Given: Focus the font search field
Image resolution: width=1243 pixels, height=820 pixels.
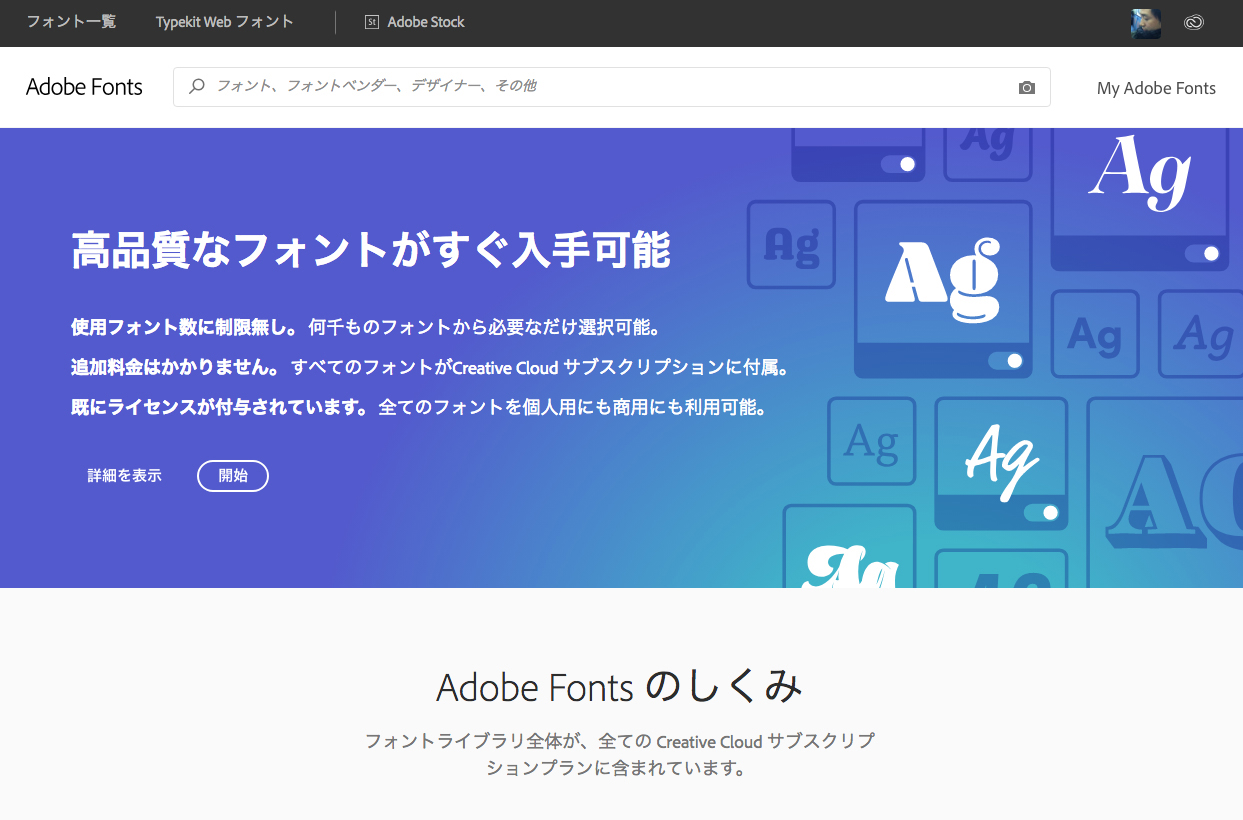Looking at the screenshot, I should [611, 87].
